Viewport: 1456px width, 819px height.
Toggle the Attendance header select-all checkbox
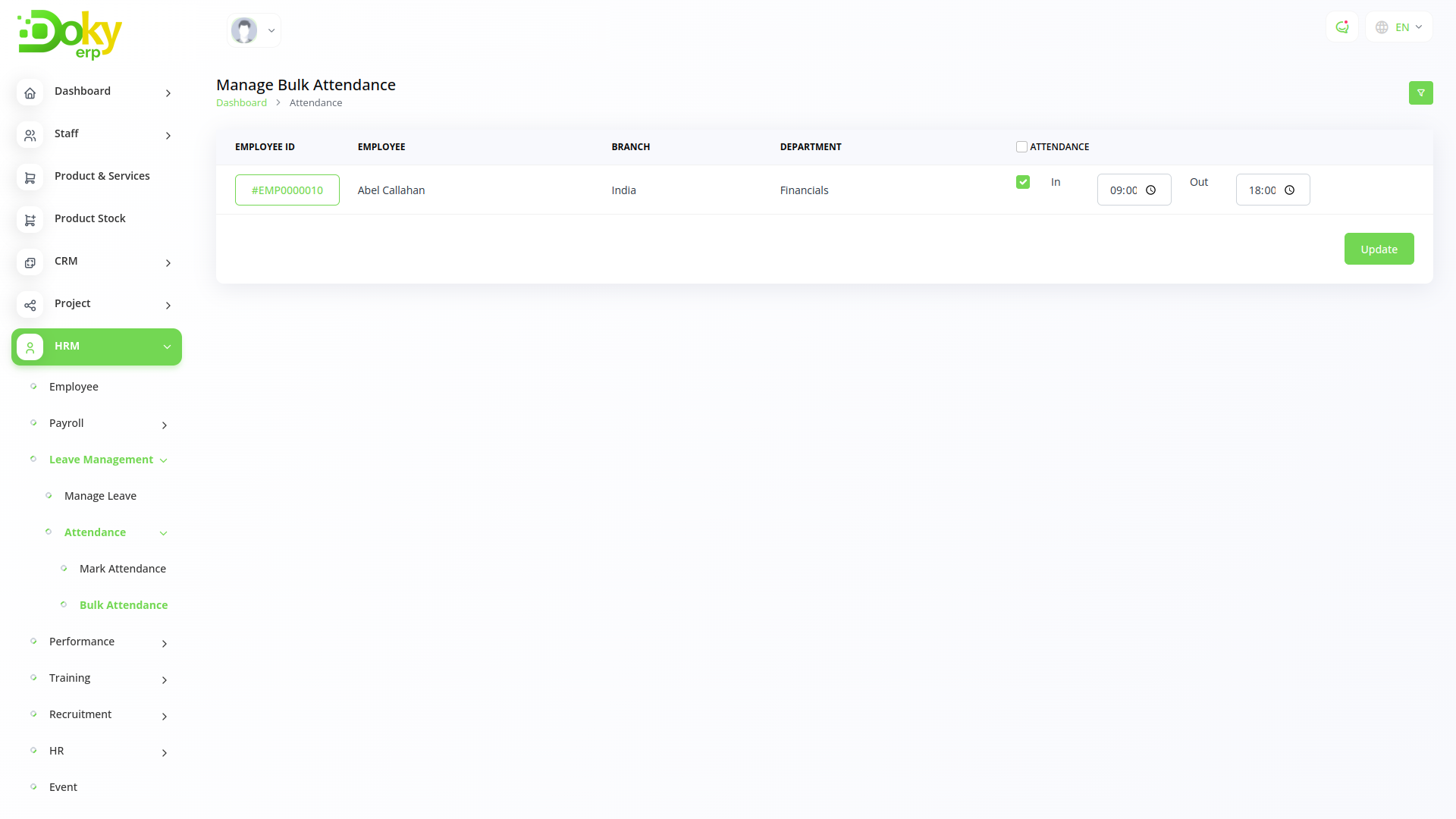[1021, 147]
